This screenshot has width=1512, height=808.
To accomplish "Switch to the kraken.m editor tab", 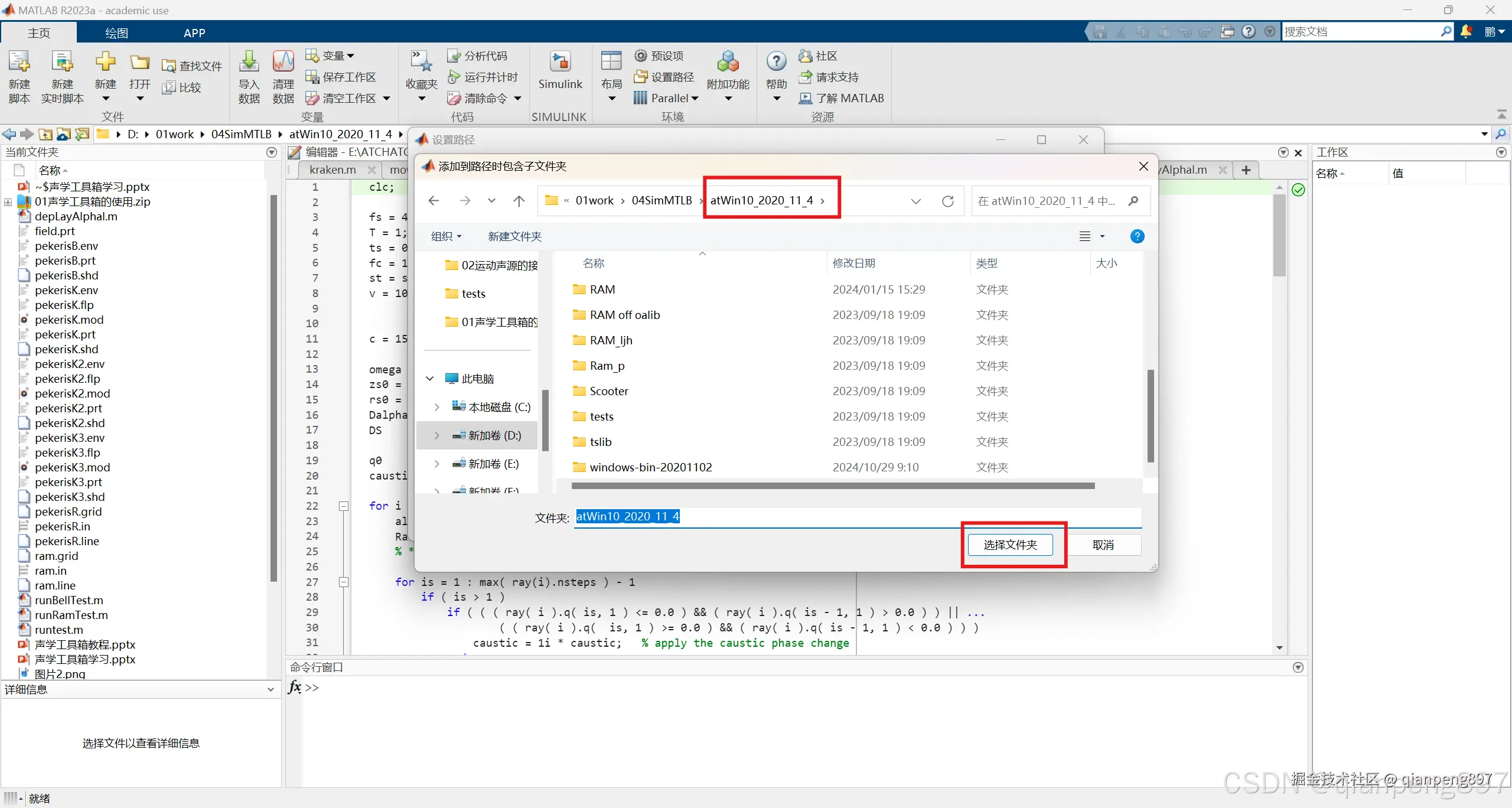I will point(333,170).
